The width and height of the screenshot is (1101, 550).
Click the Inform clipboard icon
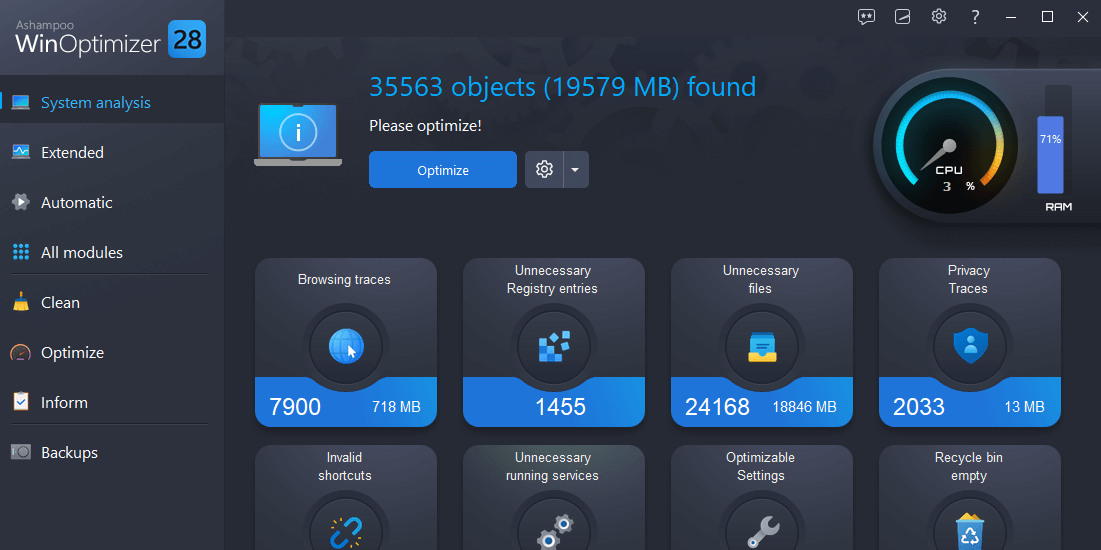20,402
